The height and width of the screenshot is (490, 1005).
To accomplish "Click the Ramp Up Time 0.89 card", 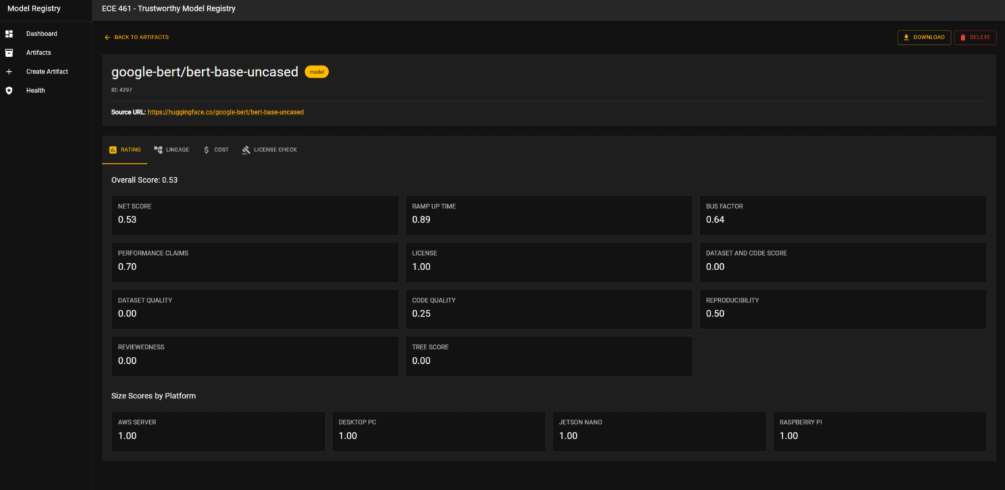I will [549, 215].
